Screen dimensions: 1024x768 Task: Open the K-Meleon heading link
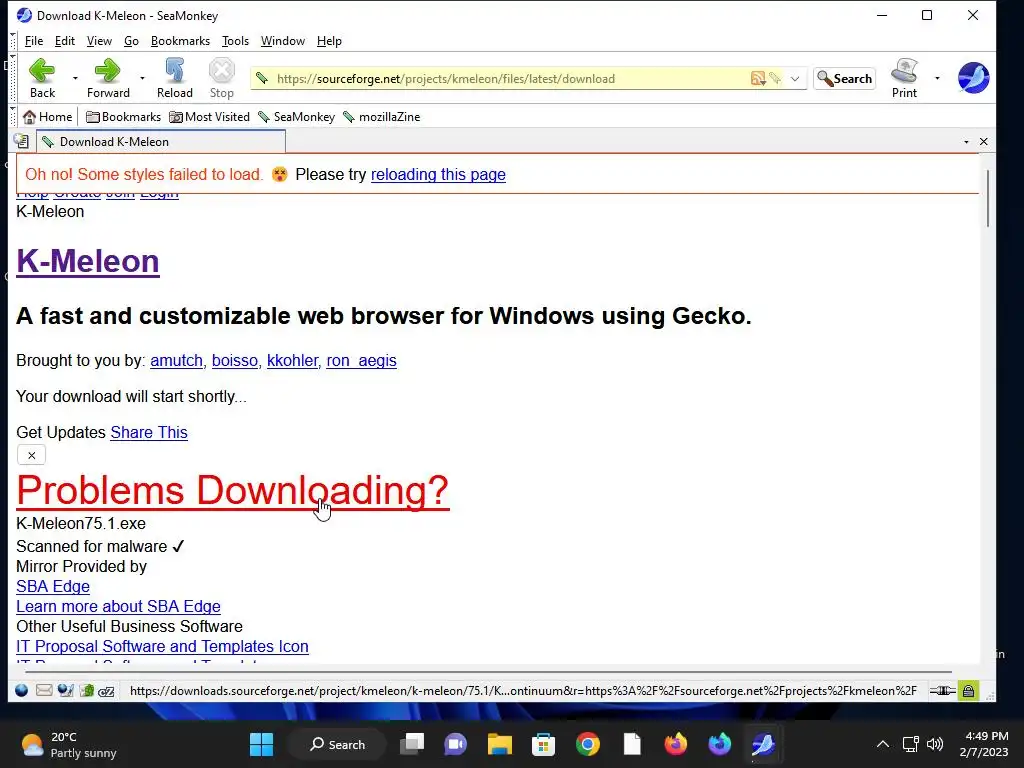(88, 261)
